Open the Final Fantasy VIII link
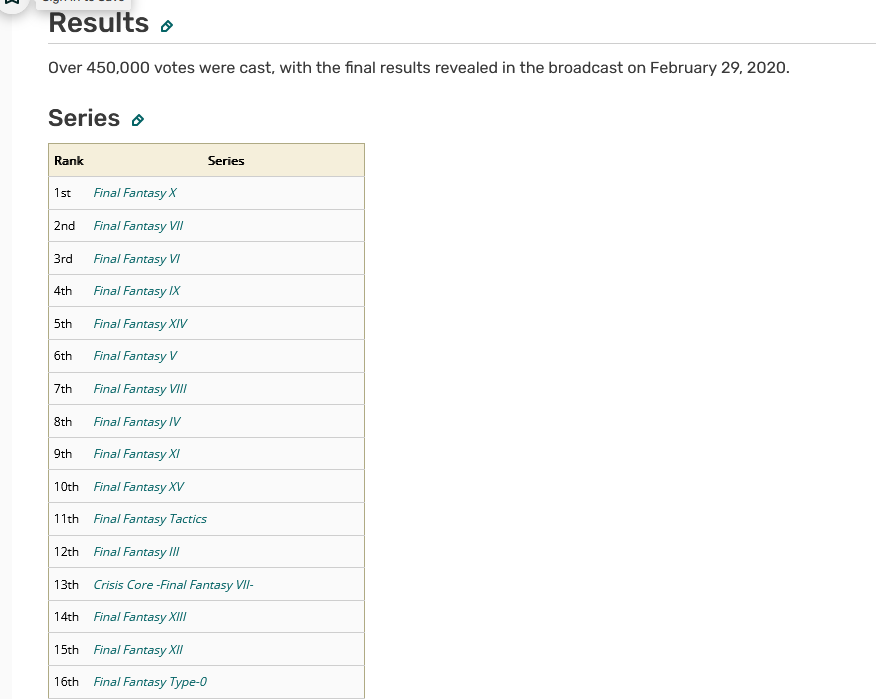Viewport: 879px width, 699px height. tap(140, 388)
